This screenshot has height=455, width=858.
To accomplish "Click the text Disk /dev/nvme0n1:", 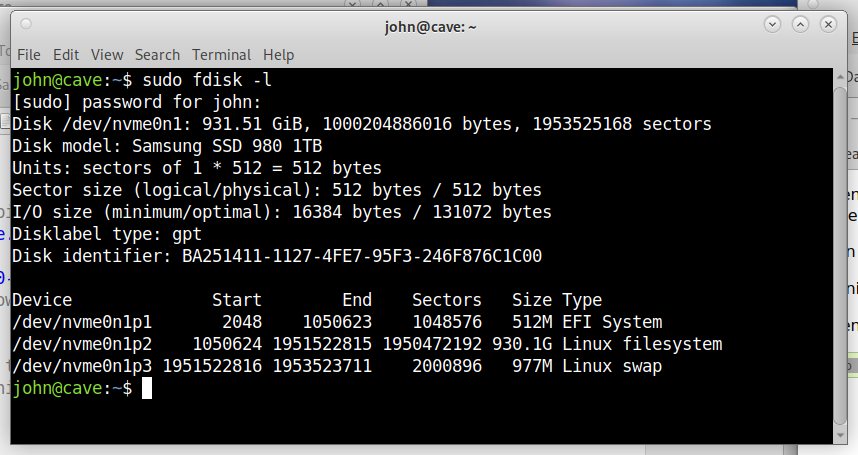I will [102, 124].
